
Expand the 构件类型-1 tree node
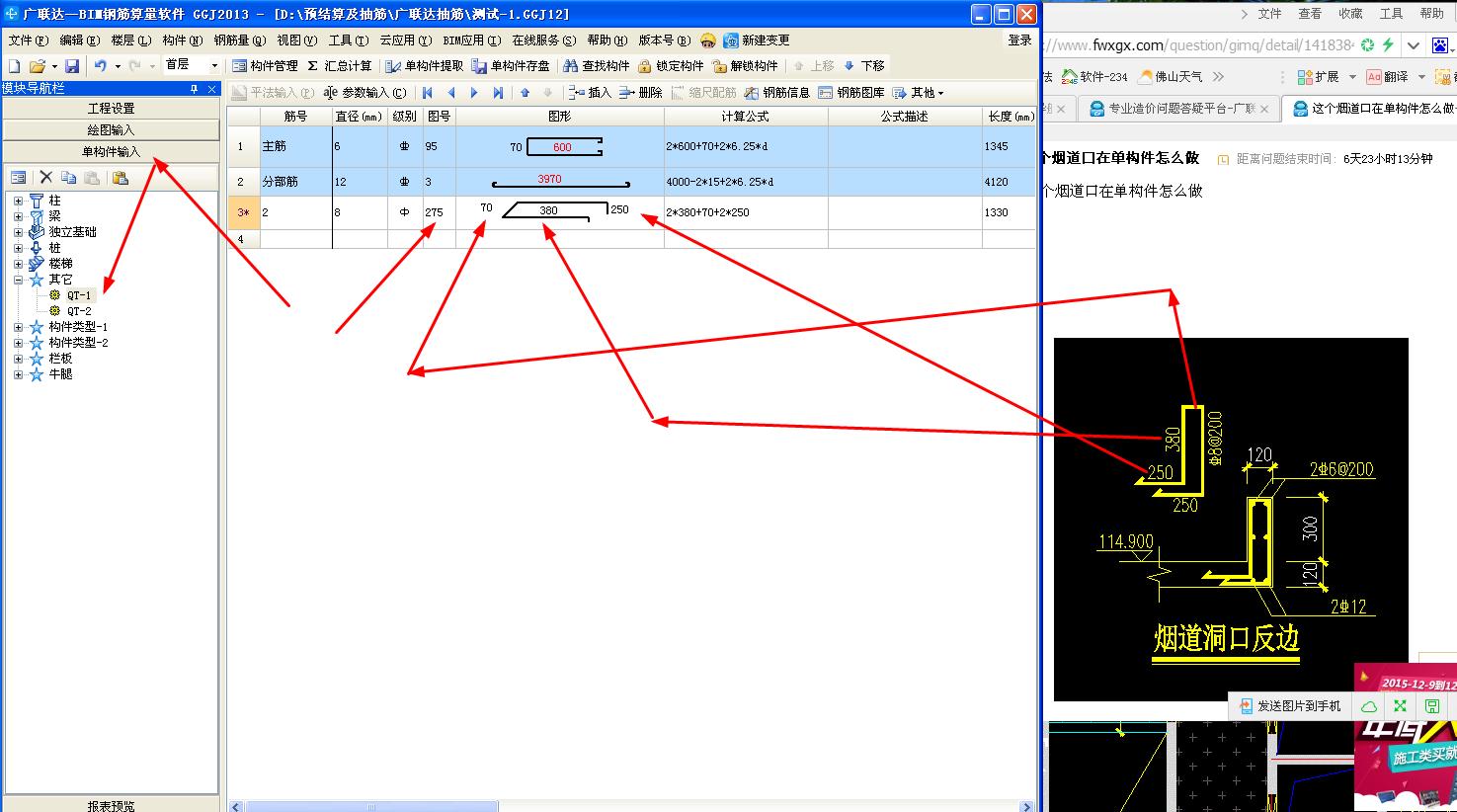(18, 327)
